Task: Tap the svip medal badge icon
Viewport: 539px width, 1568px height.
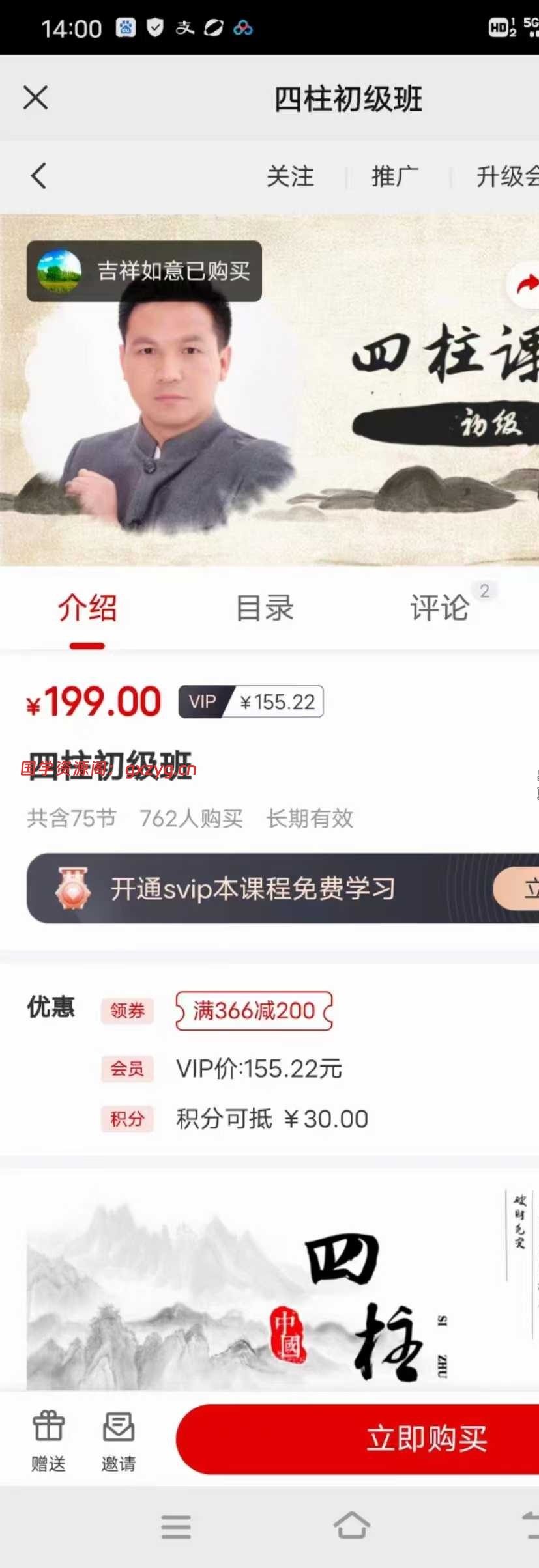Action: tap(72, 888)
